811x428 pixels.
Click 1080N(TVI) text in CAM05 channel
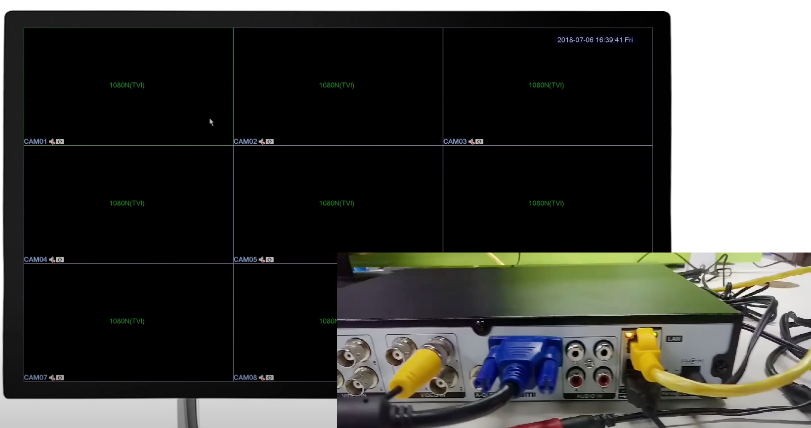pos(337,203)
